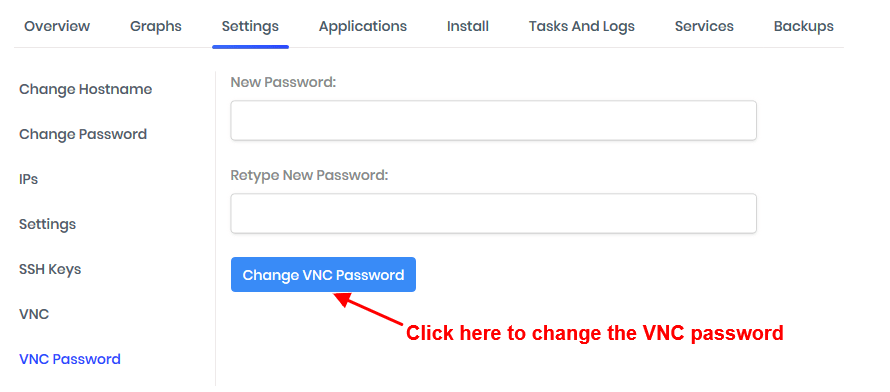This screenshot has height=392, width=890.
Task: Select Change Hostname in the sidebar
Action: click(x=86, y=89)
